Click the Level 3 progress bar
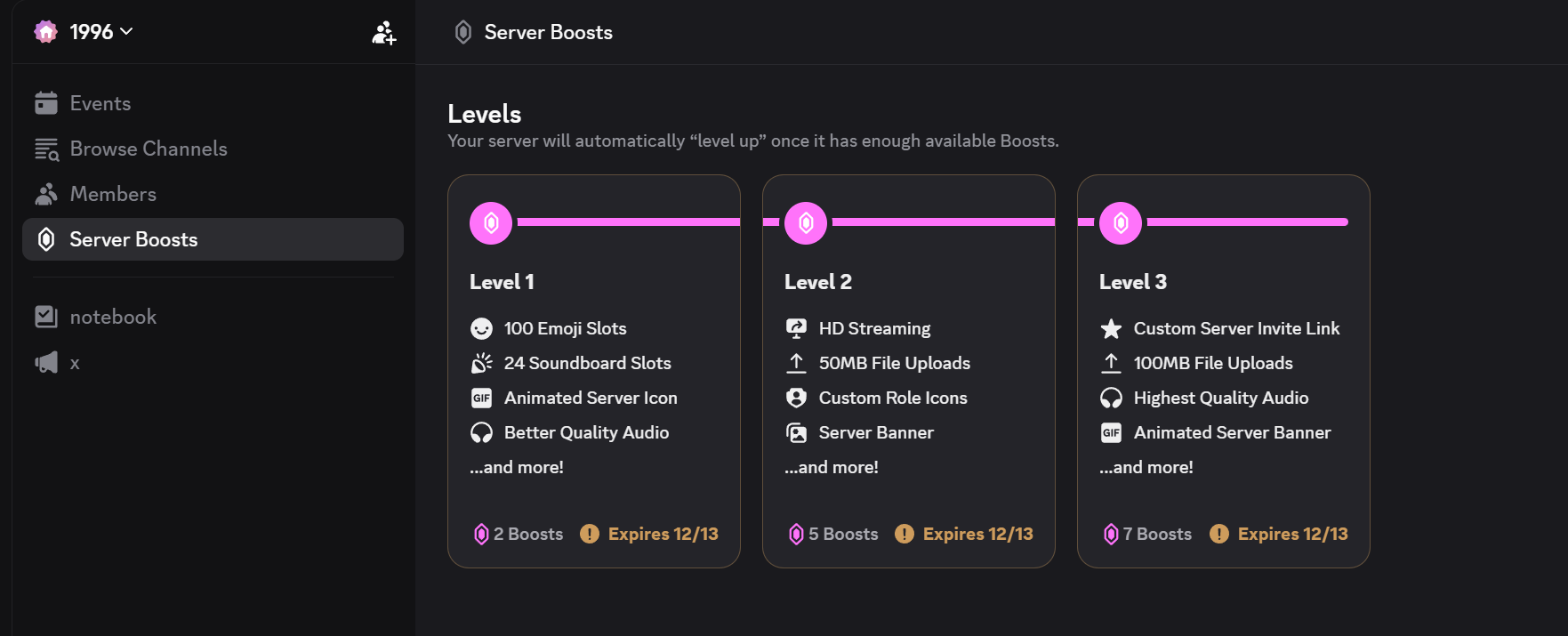The width and height of the screenshot is (1568, 636). [x=1248, y=222]
